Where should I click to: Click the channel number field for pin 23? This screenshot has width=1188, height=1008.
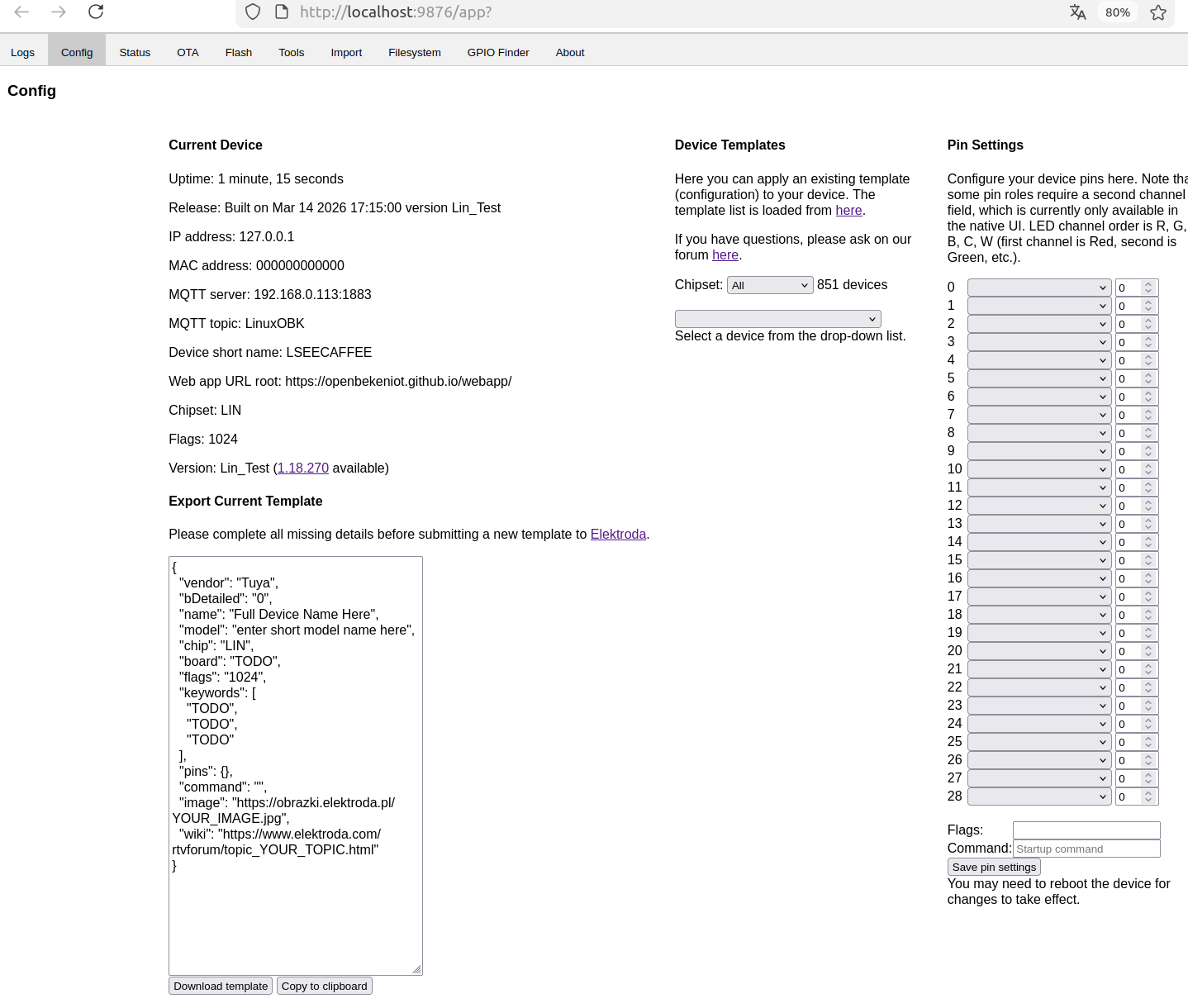(x=1137, y=705)
